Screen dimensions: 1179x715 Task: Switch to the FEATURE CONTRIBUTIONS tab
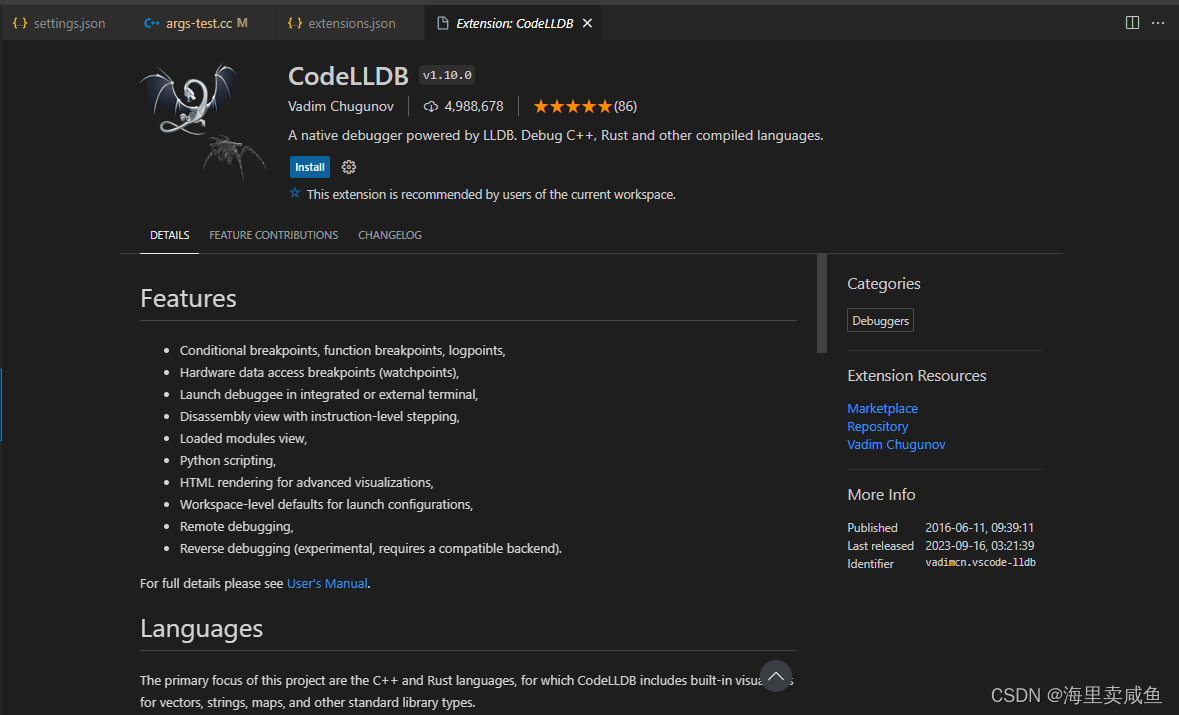pyautogui.click(x=273, y=235)
